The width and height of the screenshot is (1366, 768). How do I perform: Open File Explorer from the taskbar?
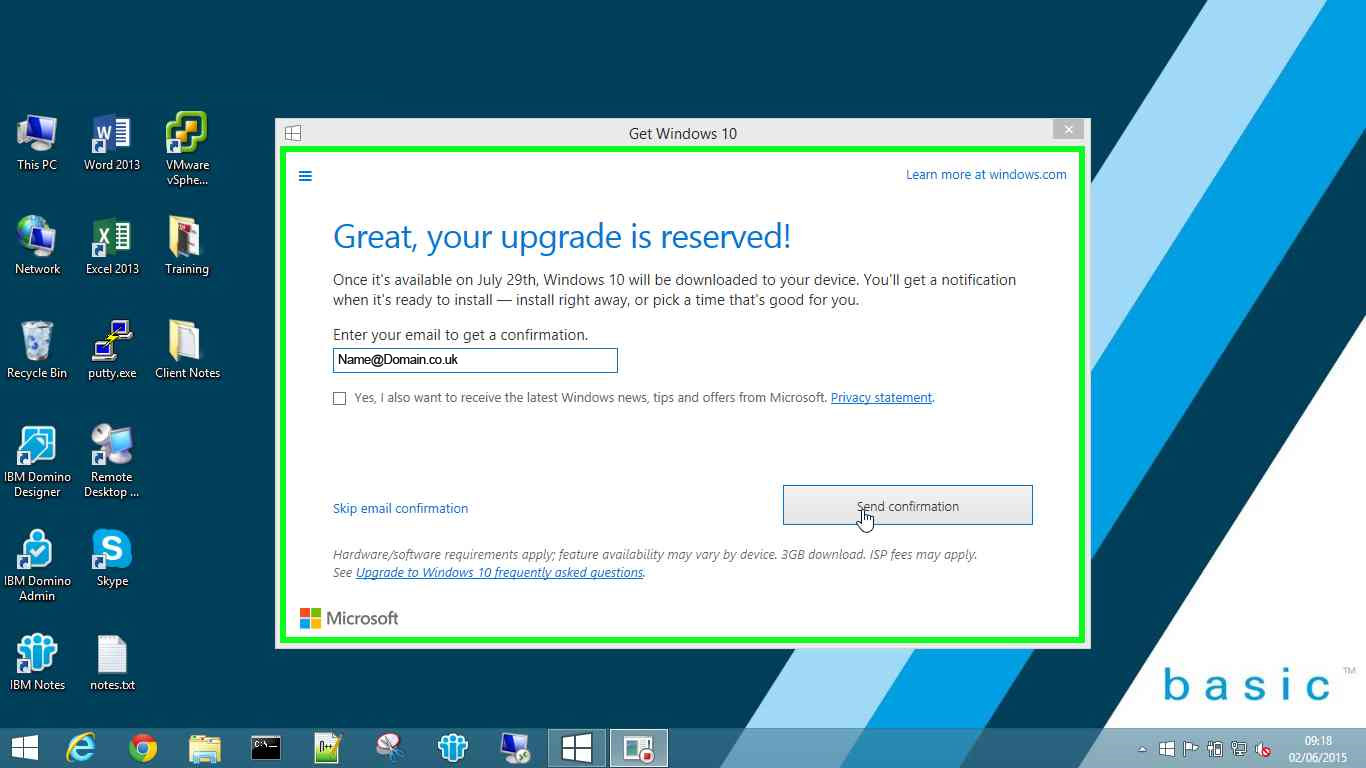click(205, 748)
